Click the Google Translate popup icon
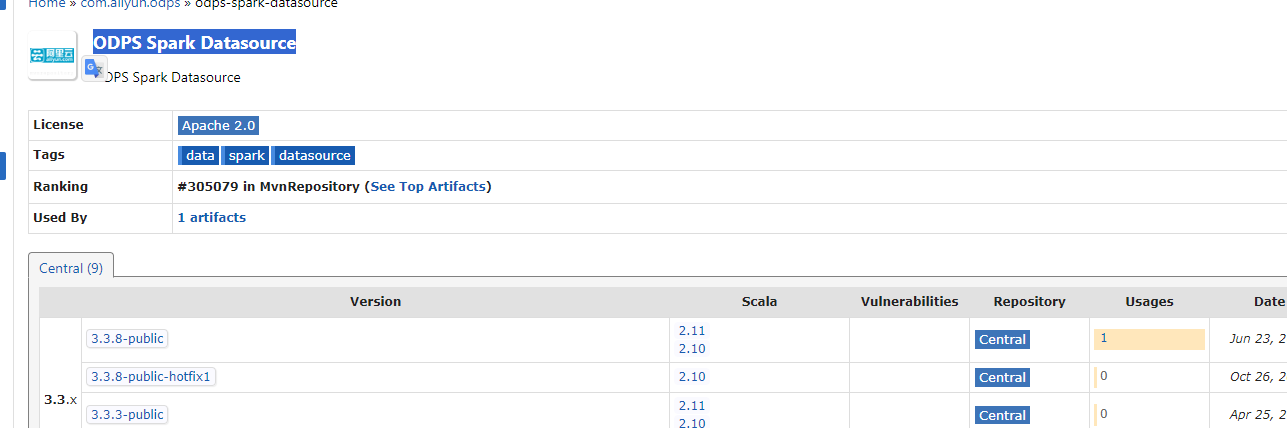1287x428 pixels. 94,68
